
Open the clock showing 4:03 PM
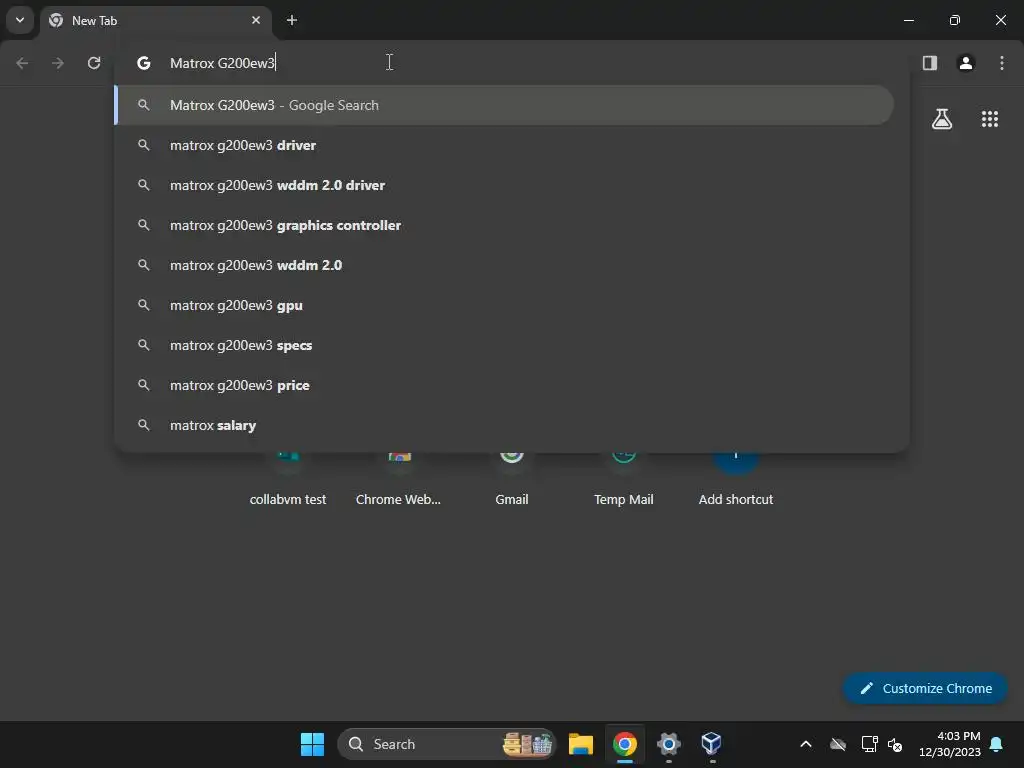(950, 744)
